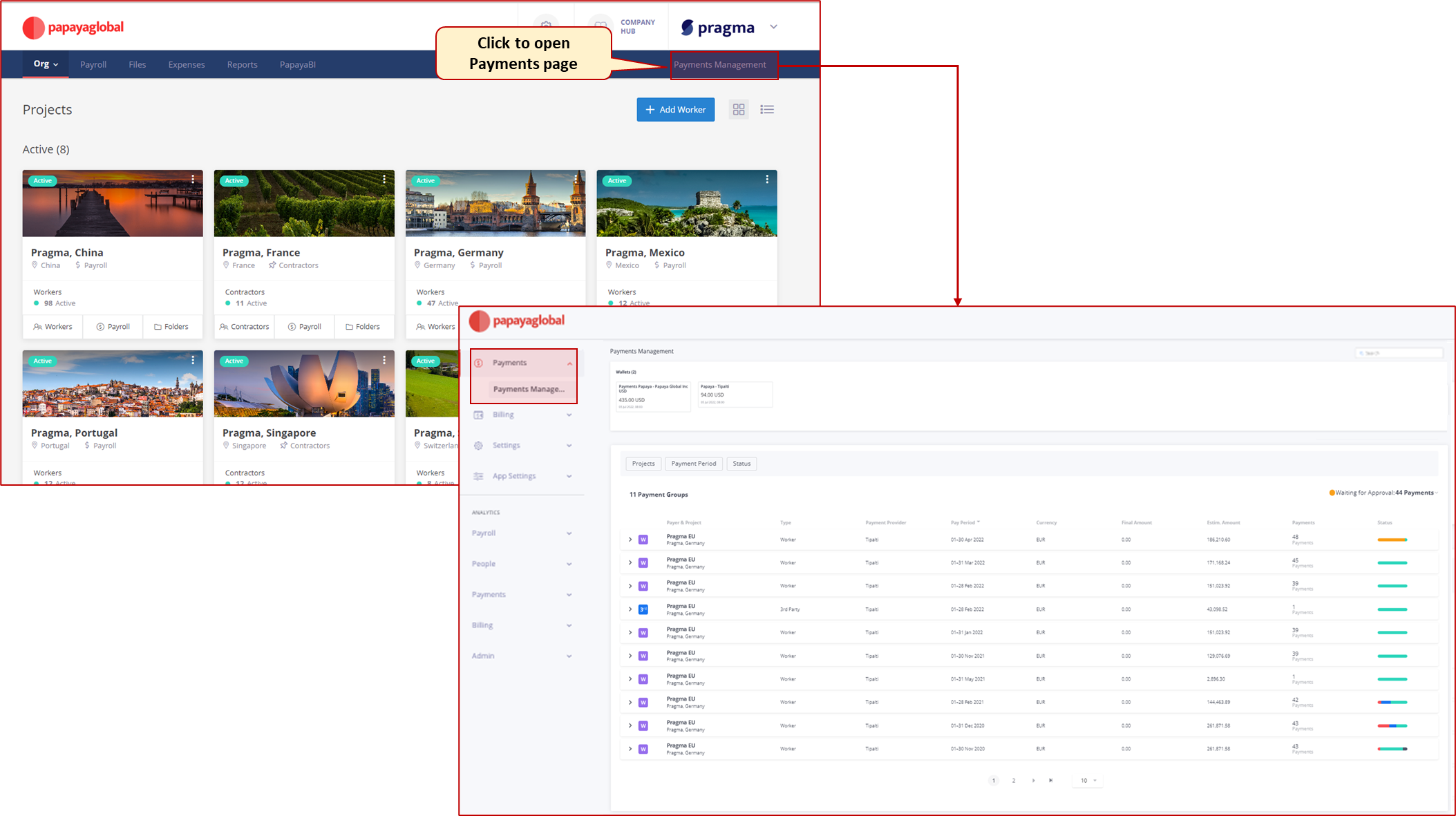Expand the Billing sidebar section
The height and width of the screenshot is (816, 1456).
tap(569, 415)
